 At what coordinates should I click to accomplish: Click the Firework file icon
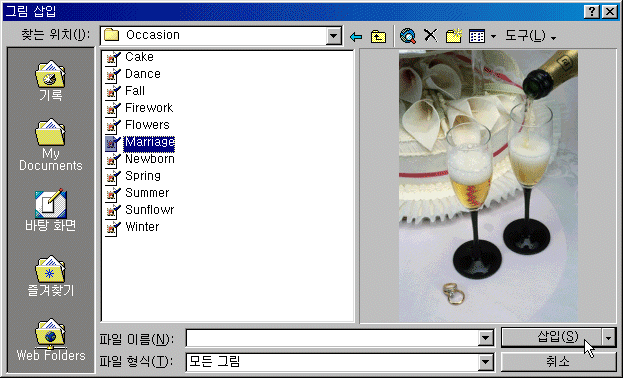click(x=113, y=109)
